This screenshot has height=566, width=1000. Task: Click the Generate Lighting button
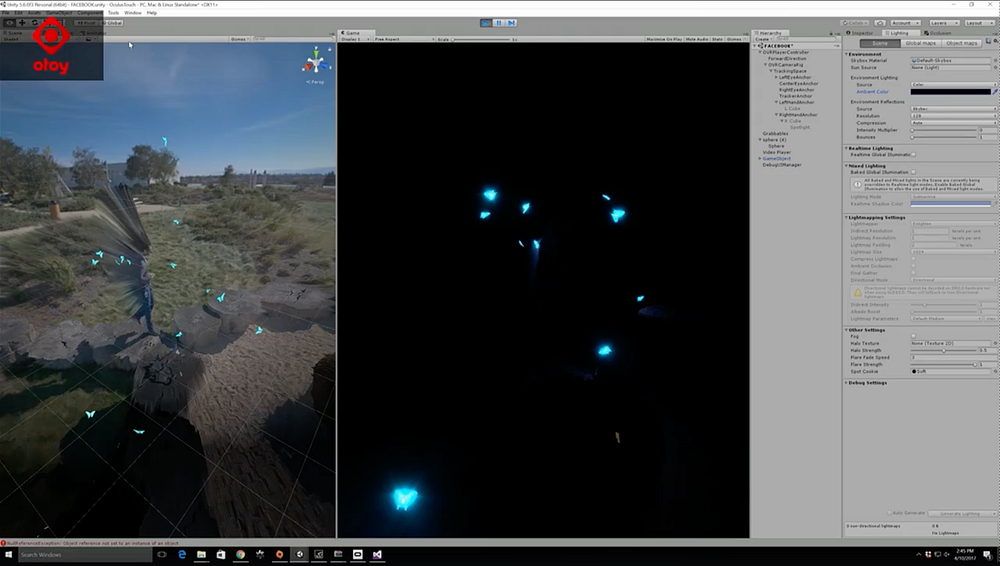962,514
